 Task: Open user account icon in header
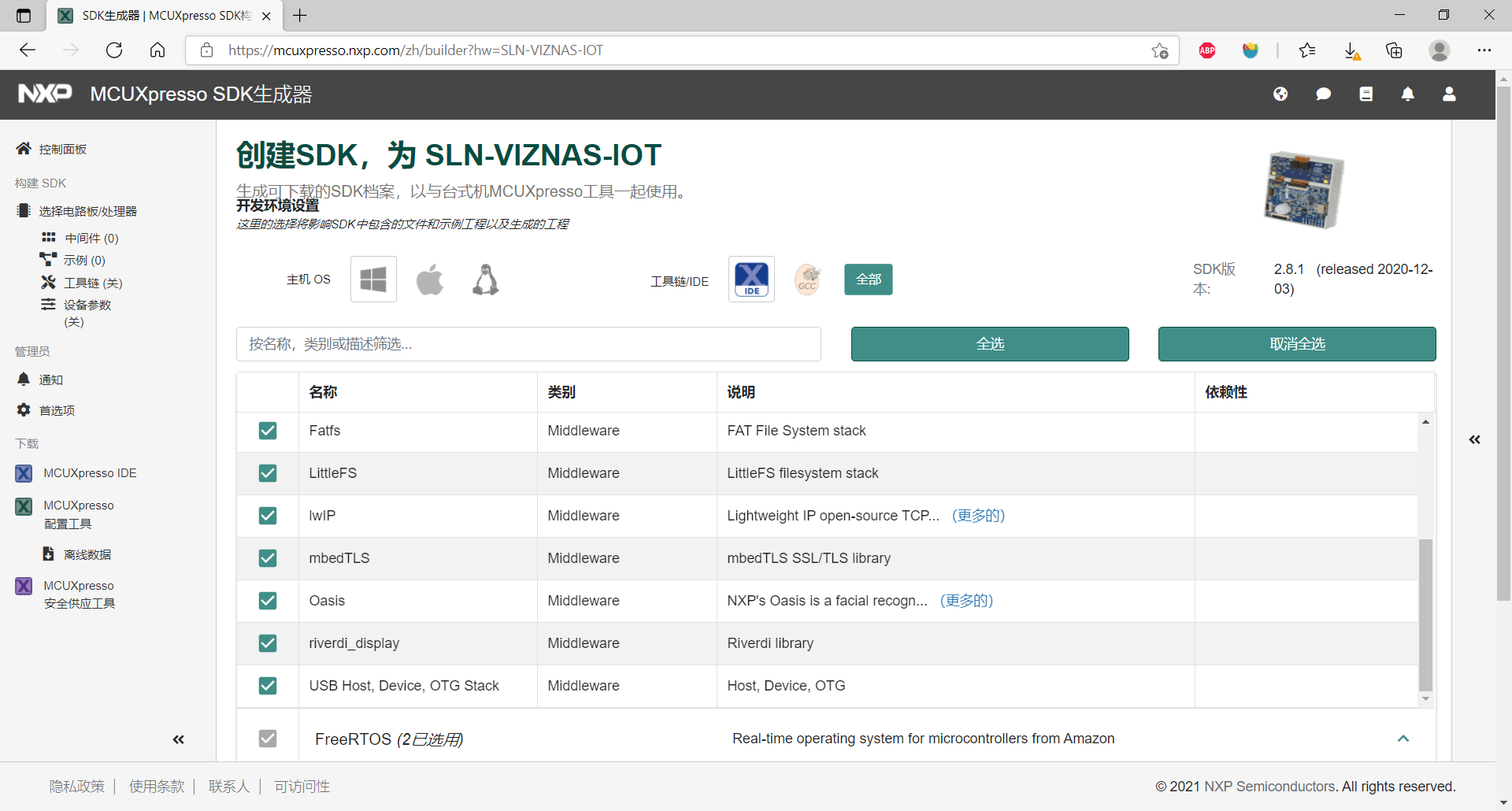pyautogui.click(x=1449, y=94)
